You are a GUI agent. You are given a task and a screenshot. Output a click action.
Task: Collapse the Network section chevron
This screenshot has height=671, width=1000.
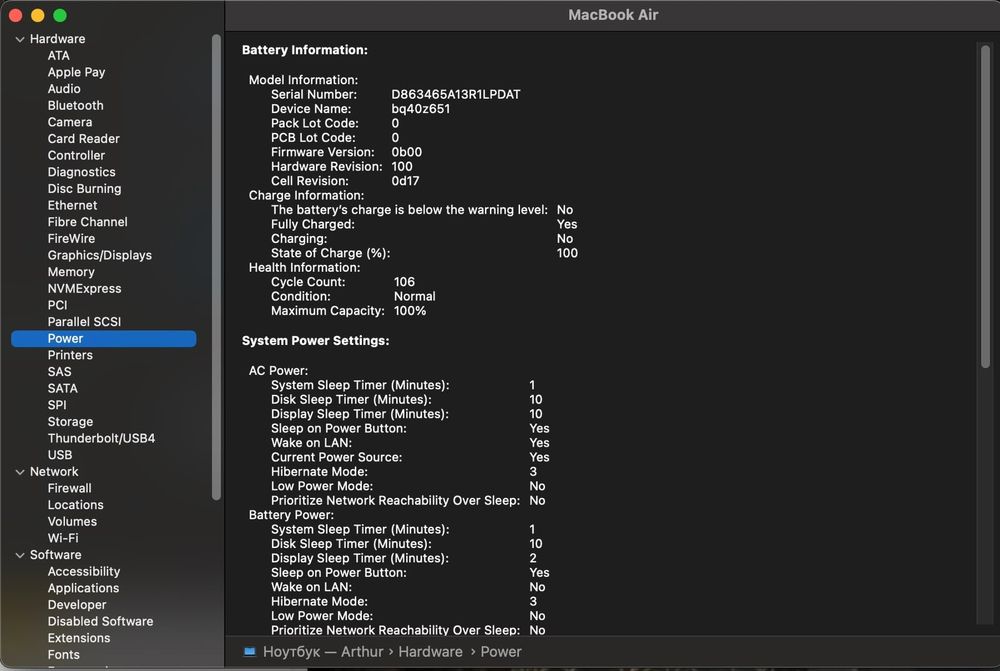[x=20, y=472]
